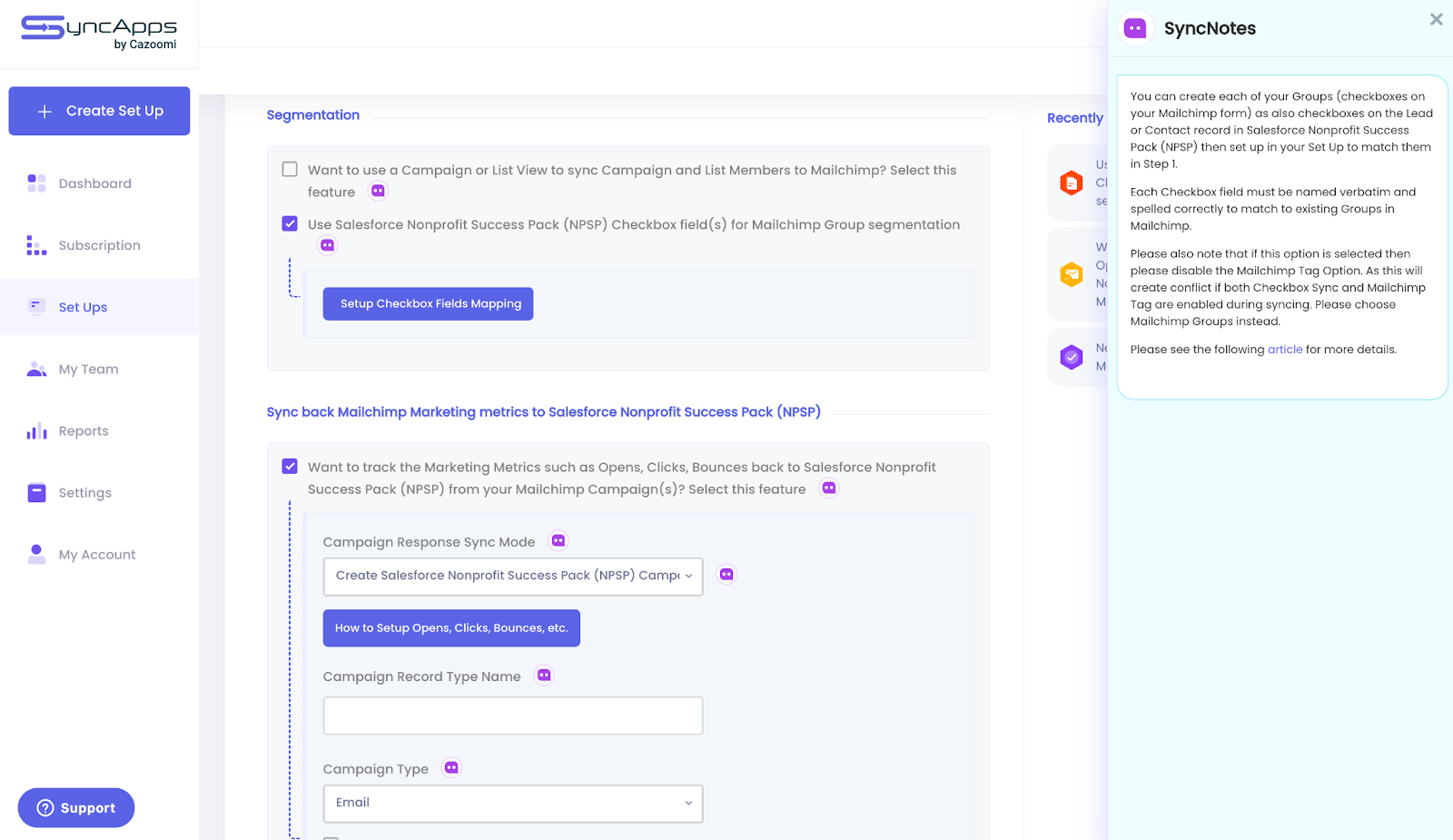Click the Segmentation section heading
Viewport: 1453px width, 840px height.
point(313,114)
